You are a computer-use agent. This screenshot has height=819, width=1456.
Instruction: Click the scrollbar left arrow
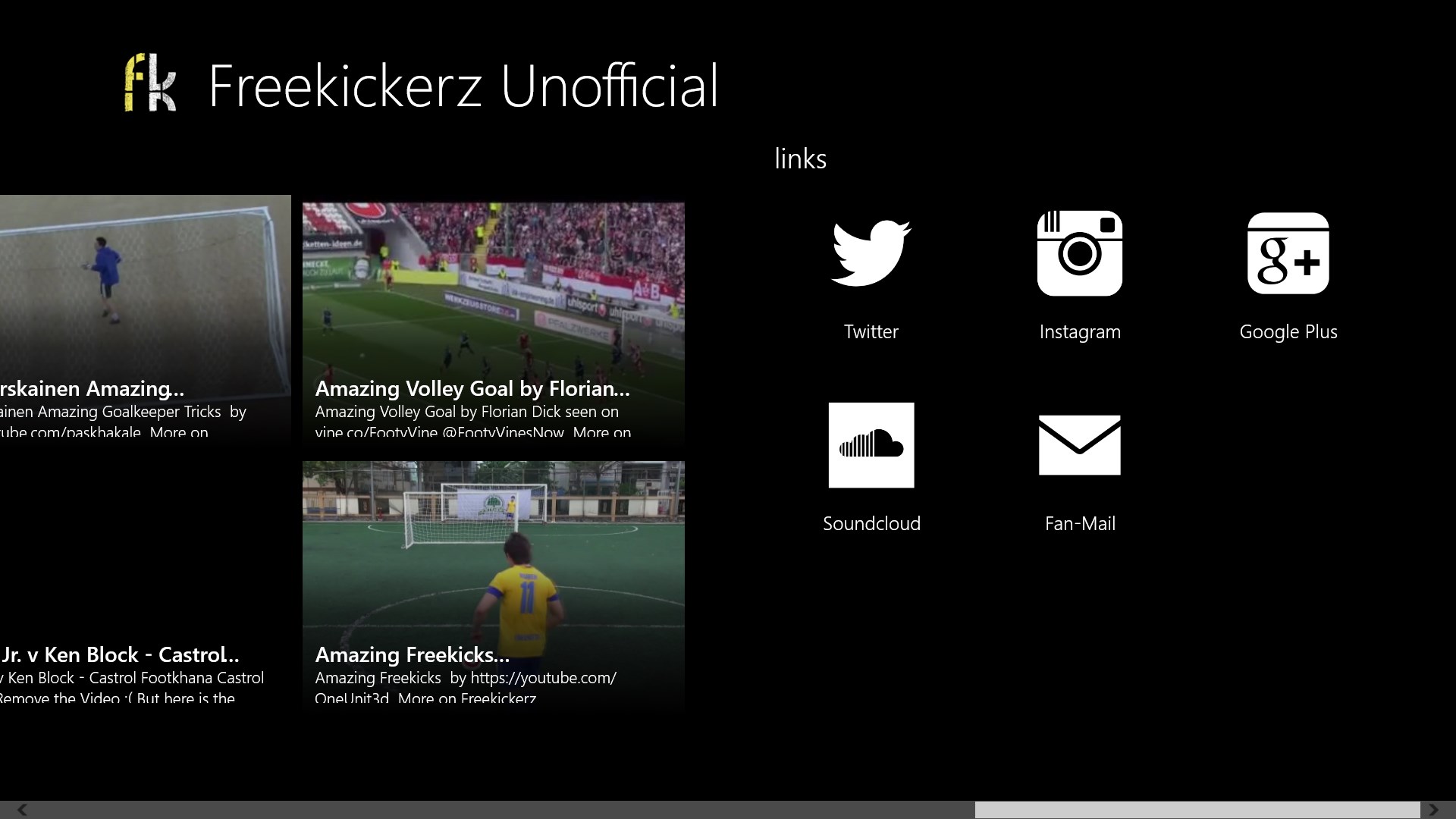22,810
